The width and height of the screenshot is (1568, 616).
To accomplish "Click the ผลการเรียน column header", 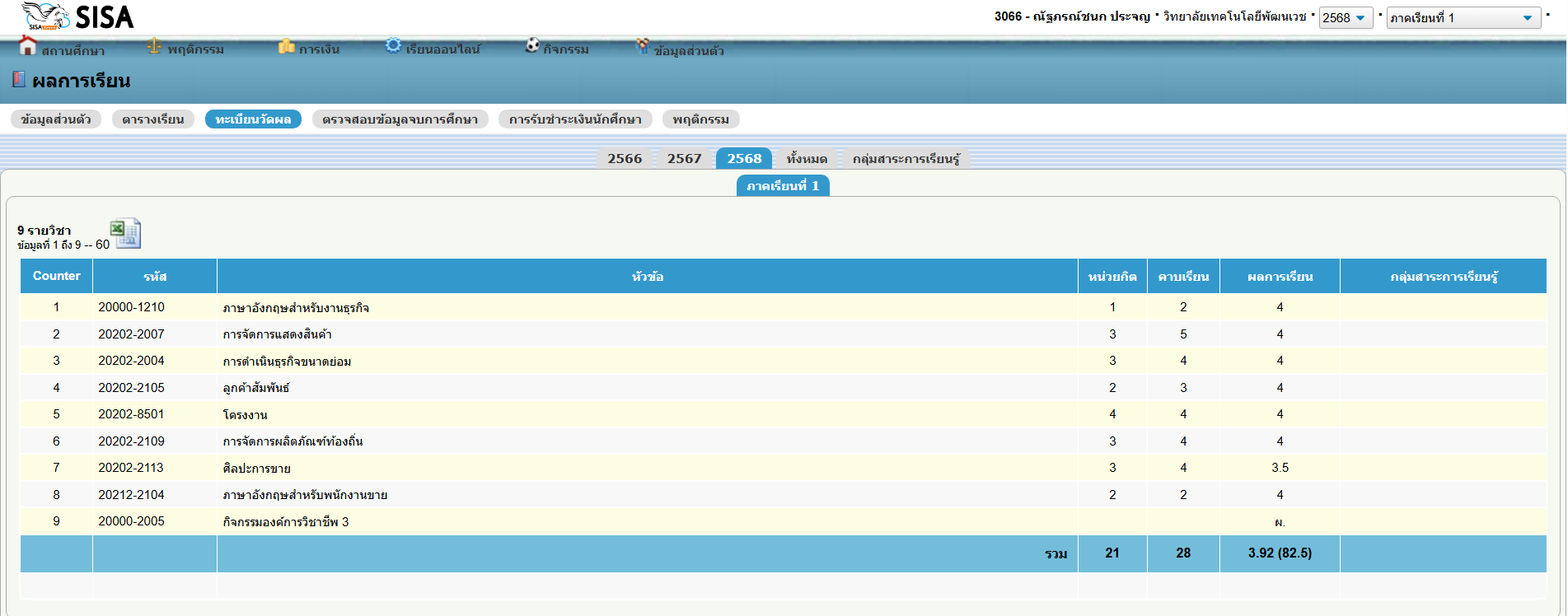I will point(1279,277).
